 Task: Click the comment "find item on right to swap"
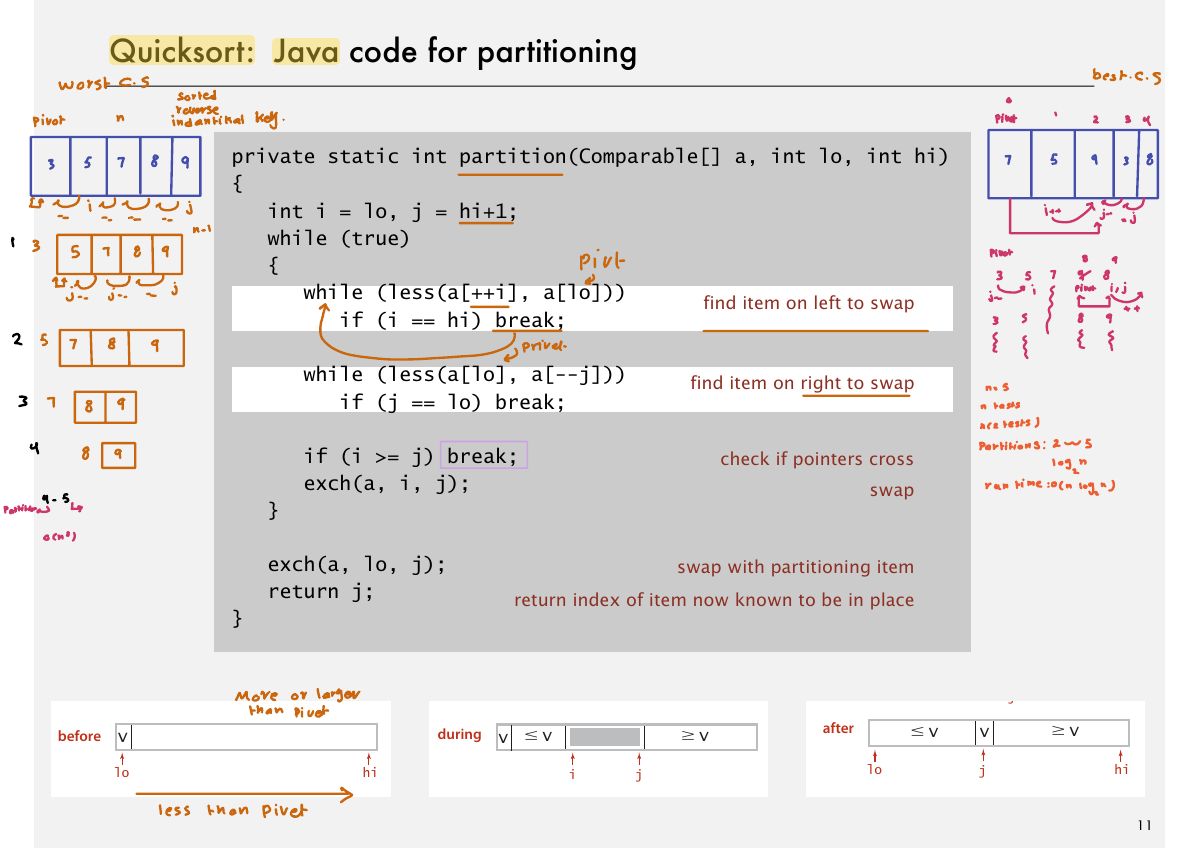click(x=802, y=383)
